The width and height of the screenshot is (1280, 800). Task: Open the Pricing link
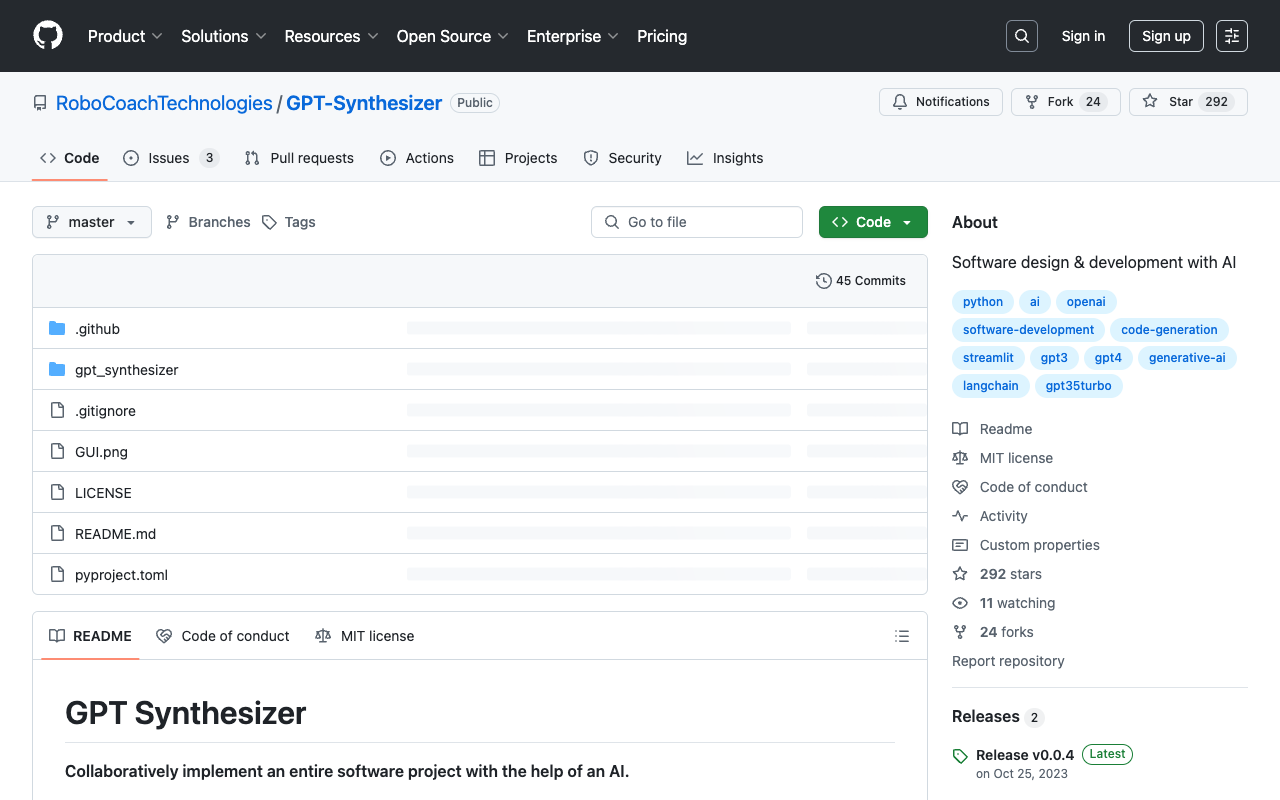coord(662,36)
